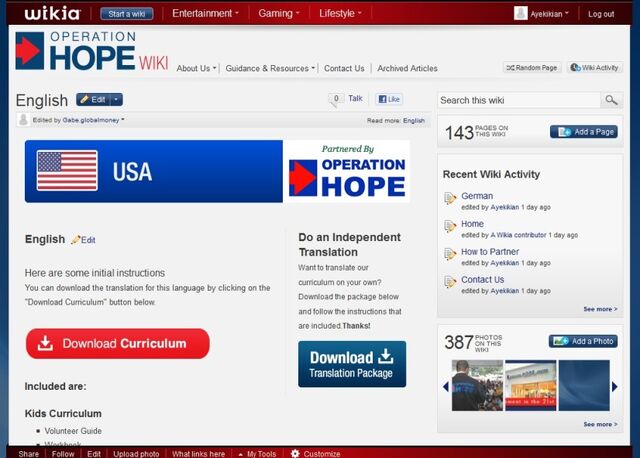The image size is (640, 458).
Task: Click the Log out link
Action: (x=601, y=14)
